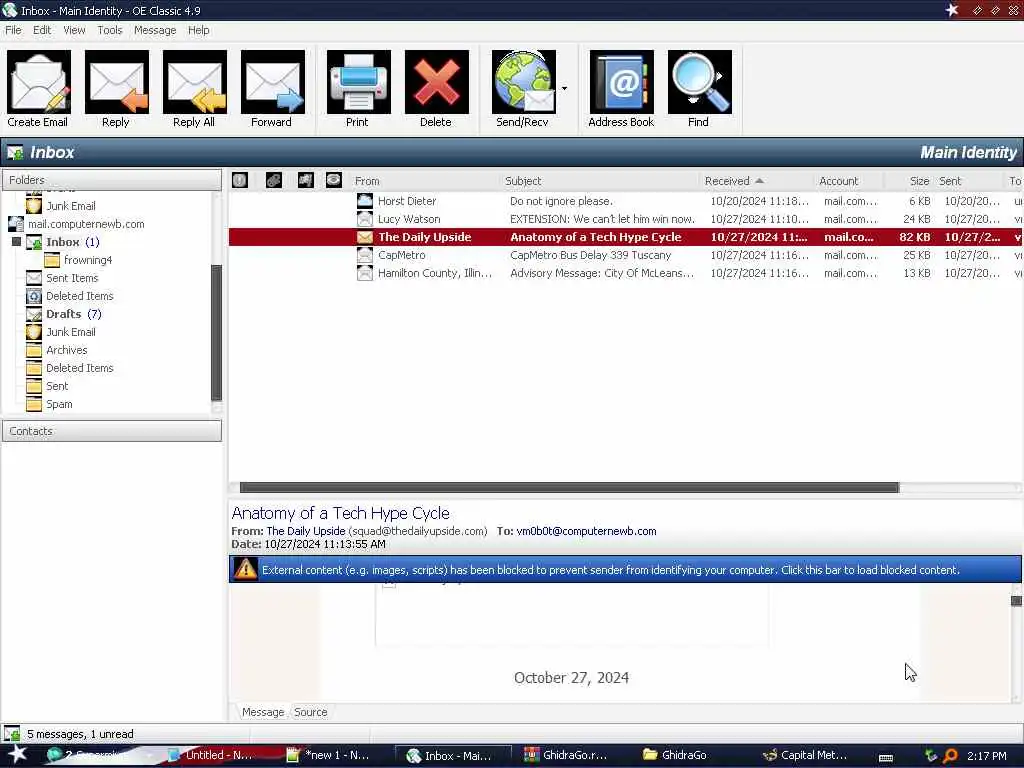The width and height of the screenshot is (1024, 768).
Task: Sort by flag column icon
Action: tap(306, 180)
